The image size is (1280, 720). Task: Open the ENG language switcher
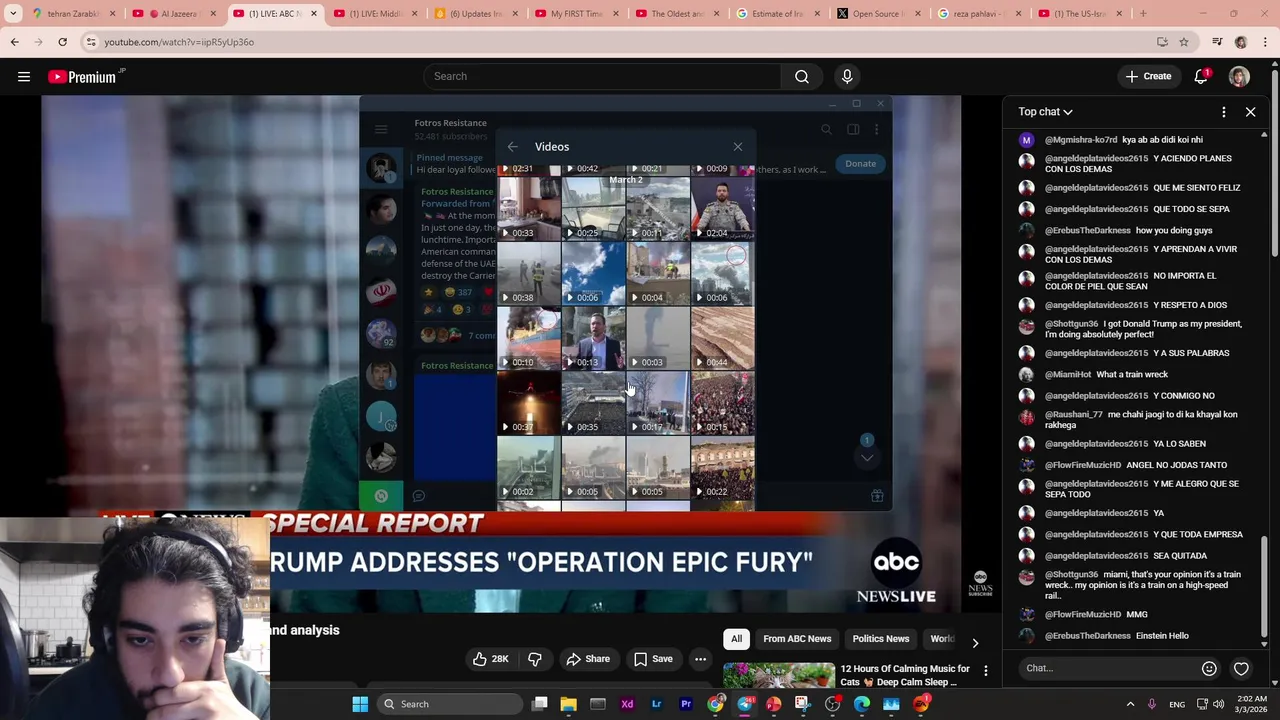point(1177,704)
